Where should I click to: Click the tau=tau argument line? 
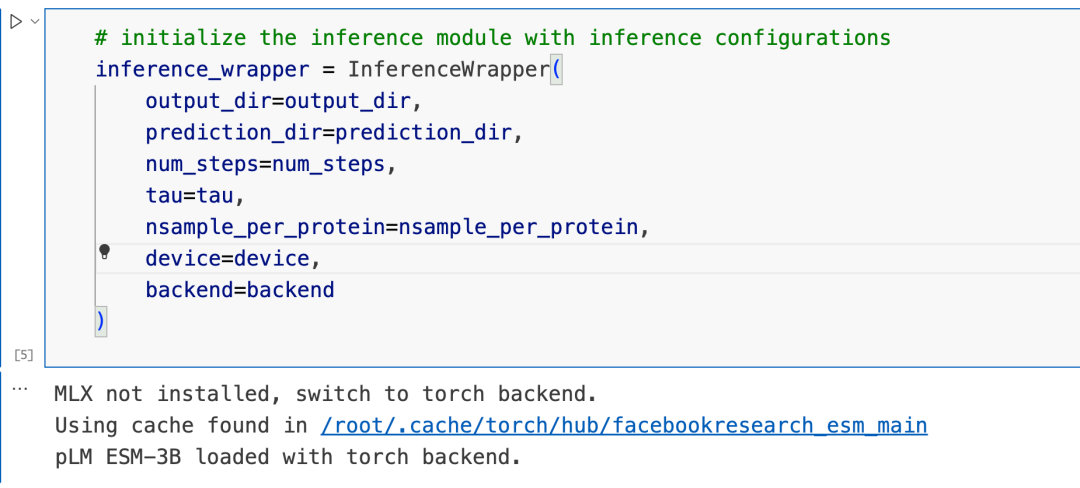tap(195, 196)
